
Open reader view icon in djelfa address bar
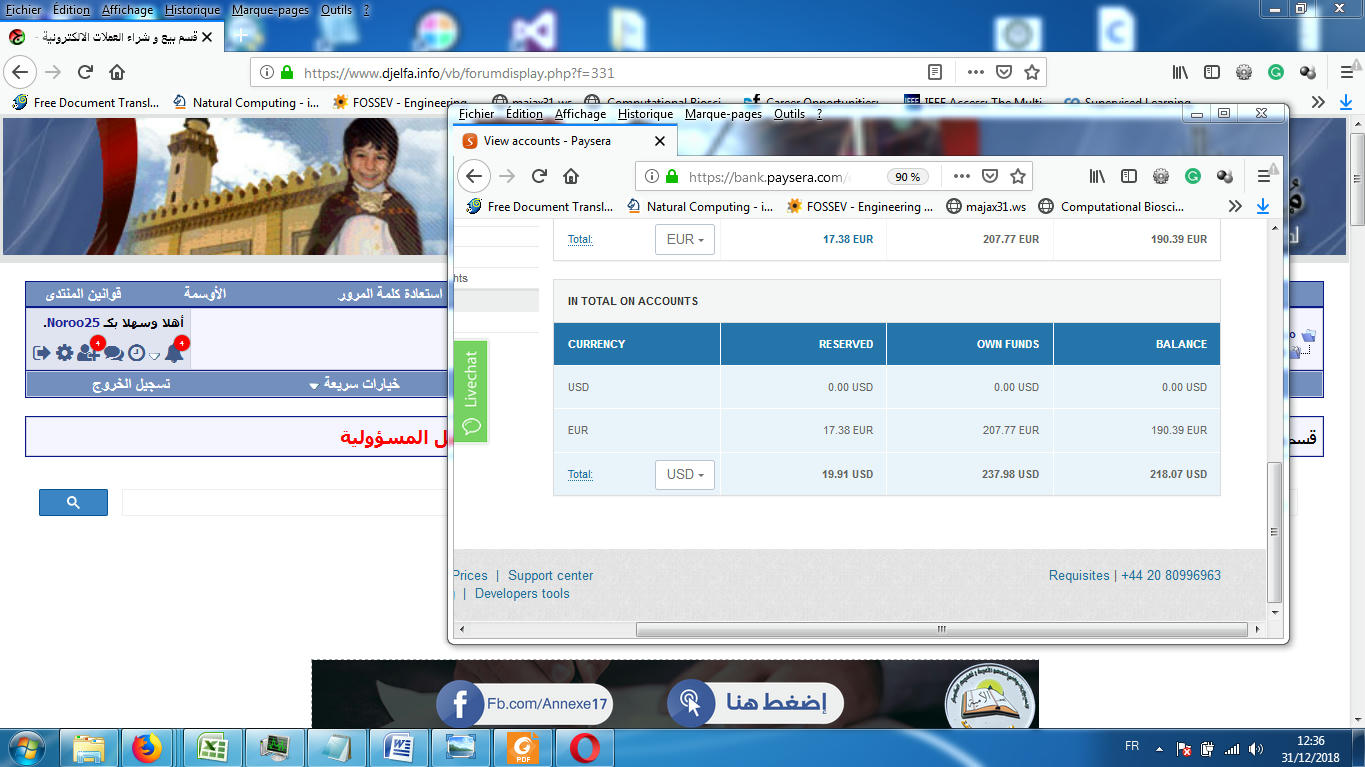click(x=935, y=72)
